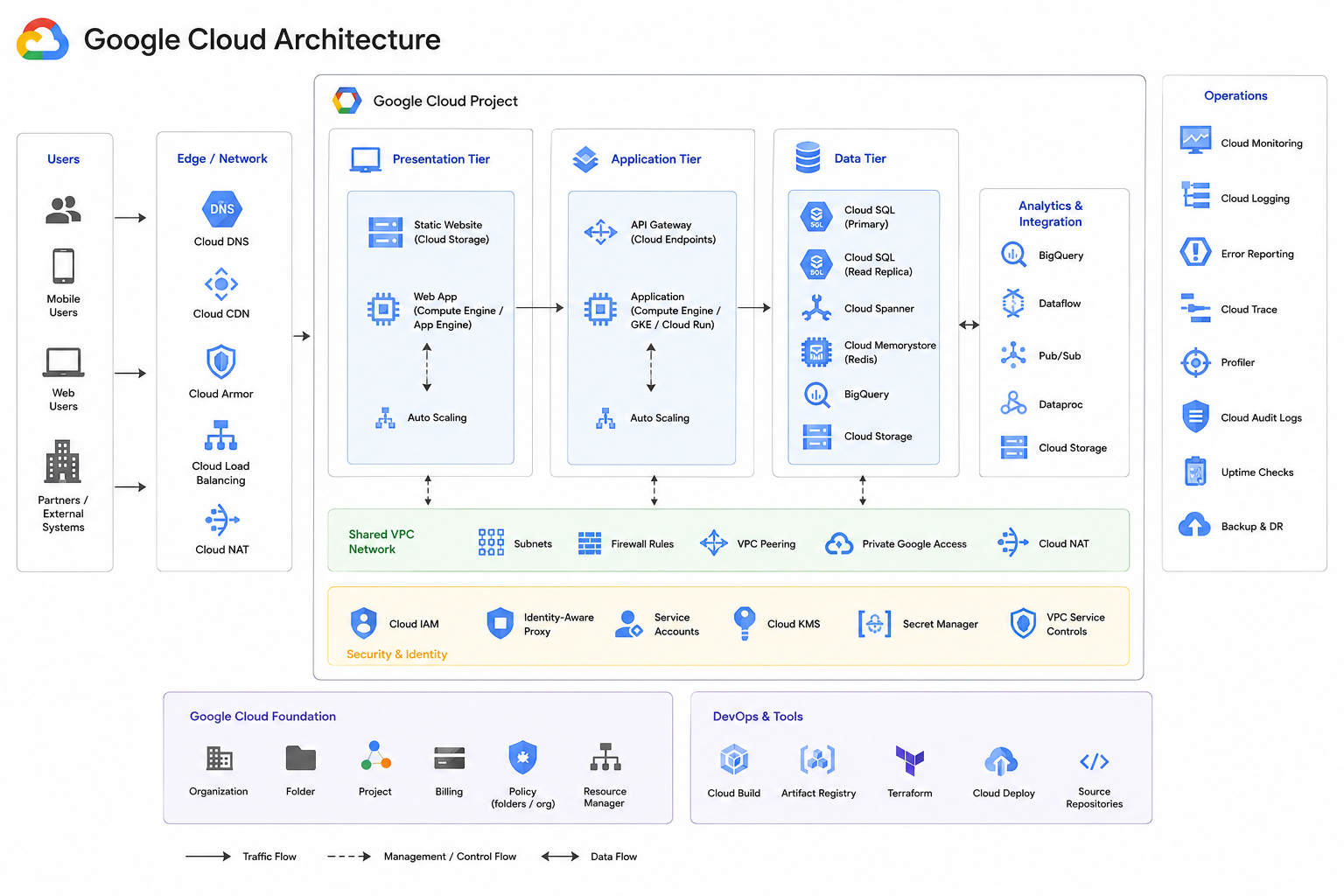
Task: Click the Cloud Memorystore Redis icon
Action: tap(816, 352)
